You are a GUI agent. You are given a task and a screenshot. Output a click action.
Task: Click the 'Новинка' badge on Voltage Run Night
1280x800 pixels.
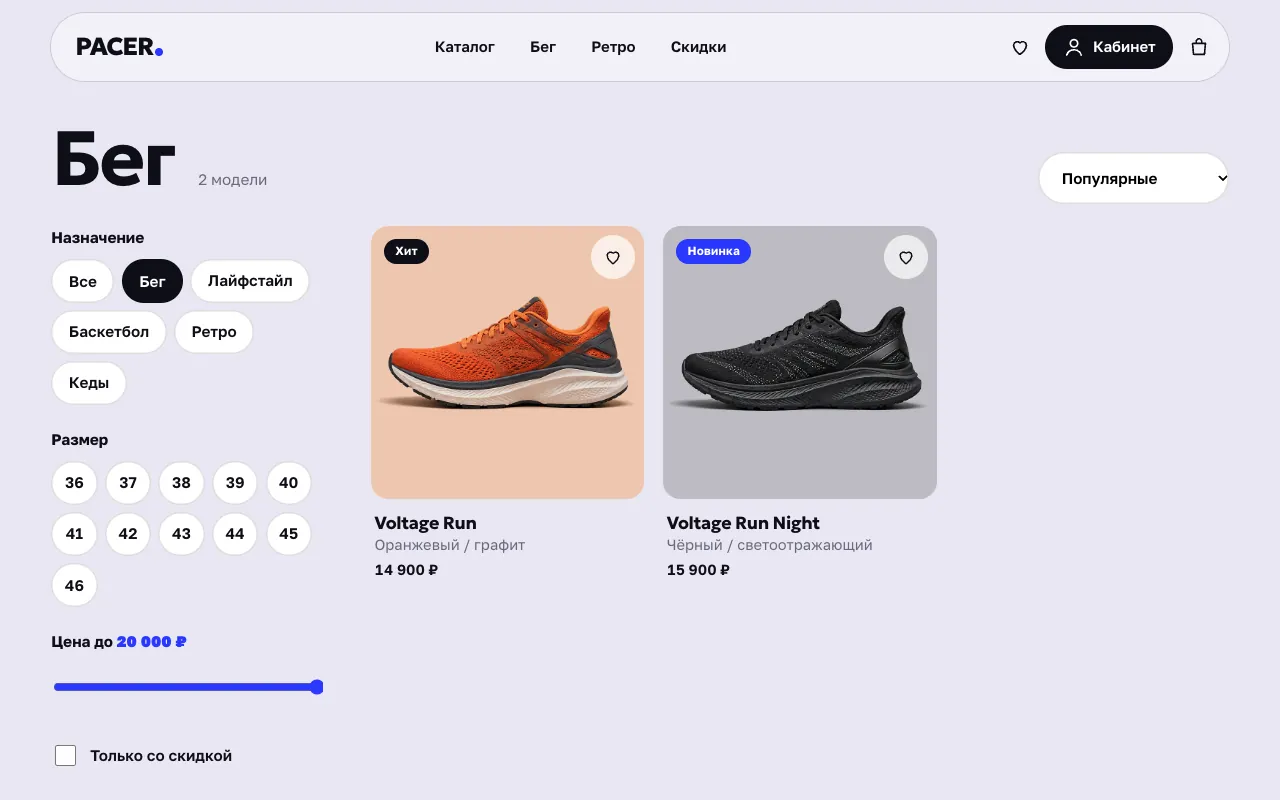[x=713, y=251]
